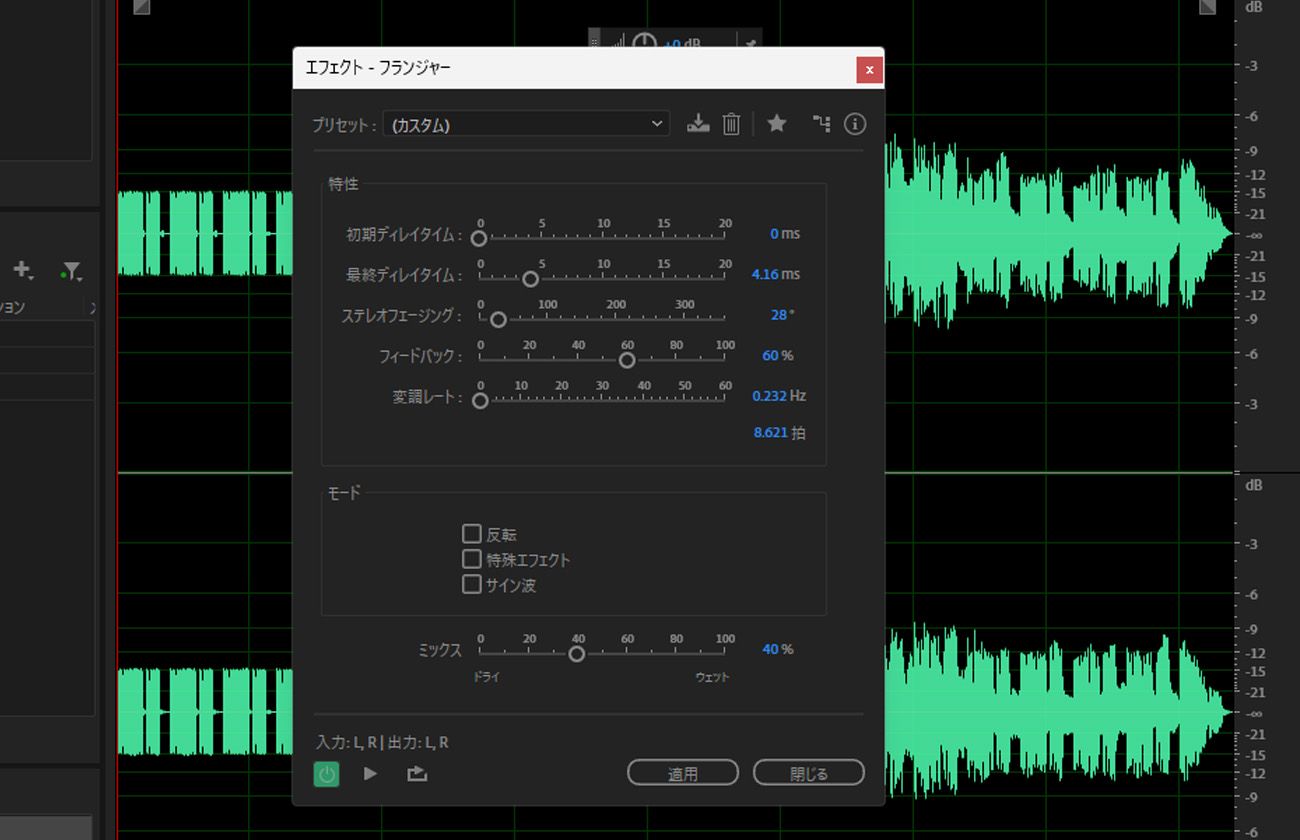
Task: Click the エフェクト - フランジャー title text
Action: [378, 69]
